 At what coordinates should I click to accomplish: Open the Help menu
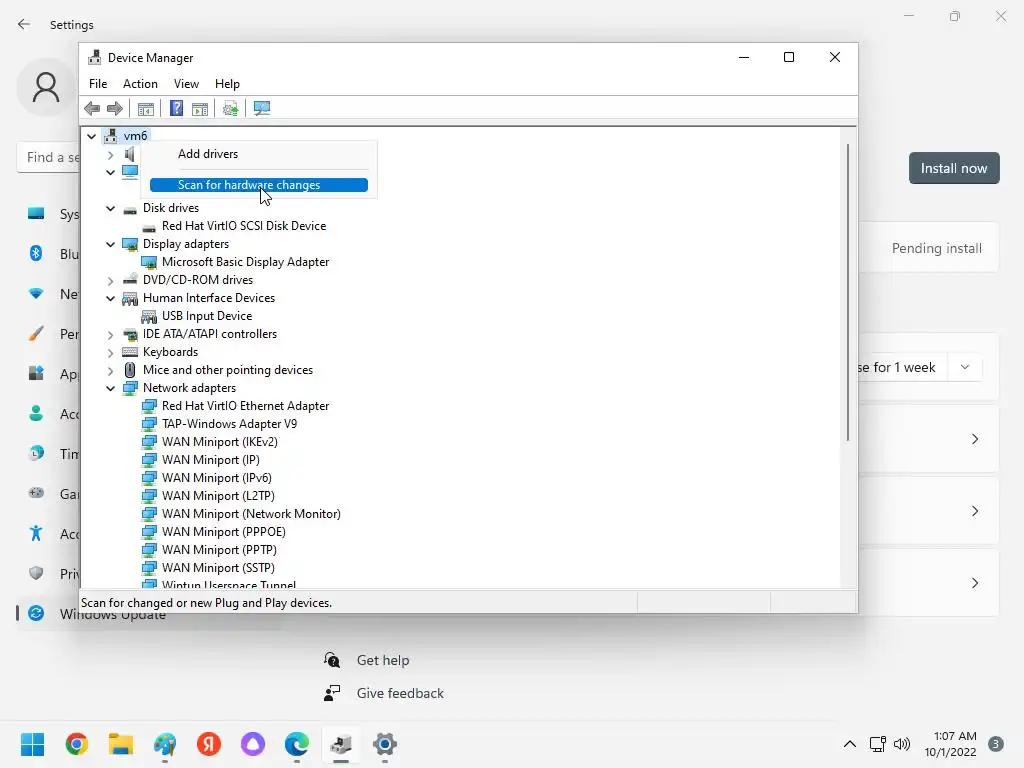[227, 84]
